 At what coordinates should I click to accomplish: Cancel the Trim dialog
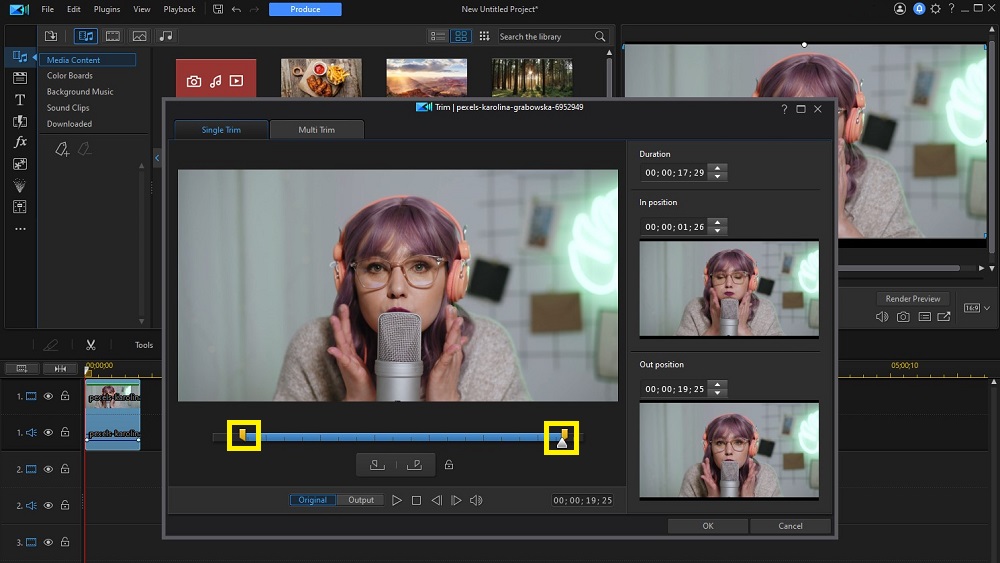click(790, 526)
